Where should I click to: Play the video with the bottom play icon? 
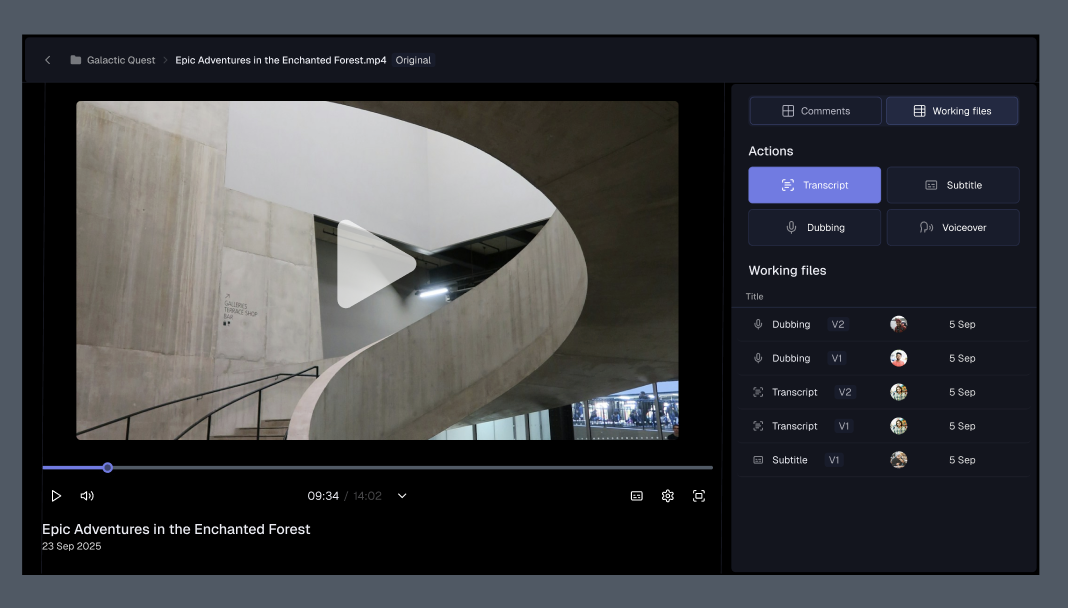56,496
